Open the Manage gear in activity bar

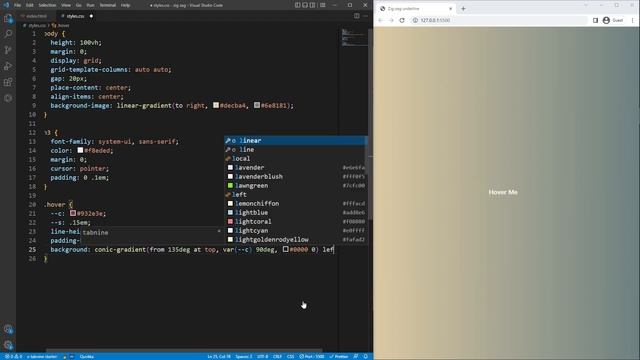click(8, 345)
